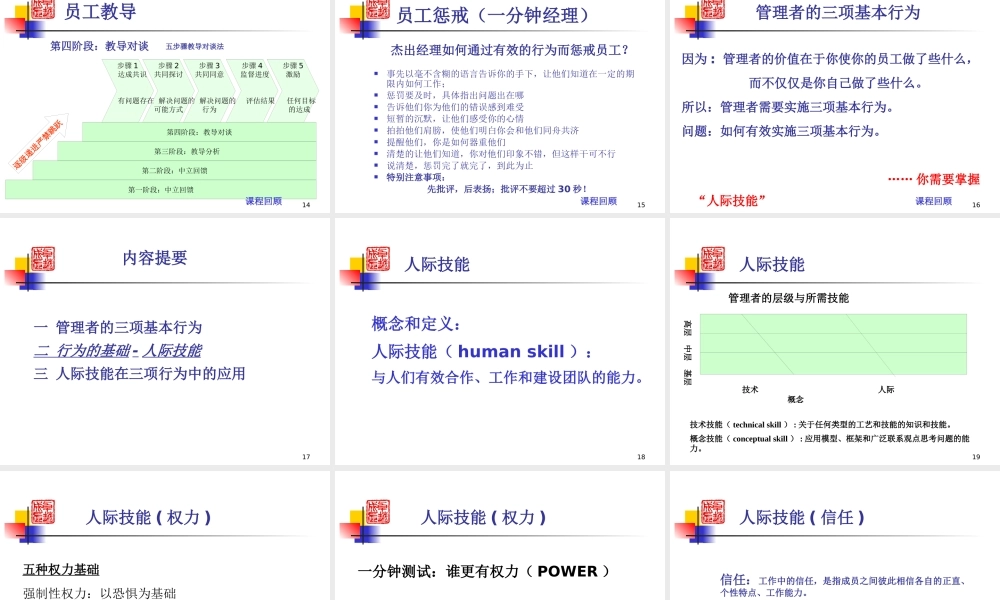Click 课程回顾 link on slide 14
This screenshot has height=600, width=1000.
pyautogui.click(x=263, y=201)
